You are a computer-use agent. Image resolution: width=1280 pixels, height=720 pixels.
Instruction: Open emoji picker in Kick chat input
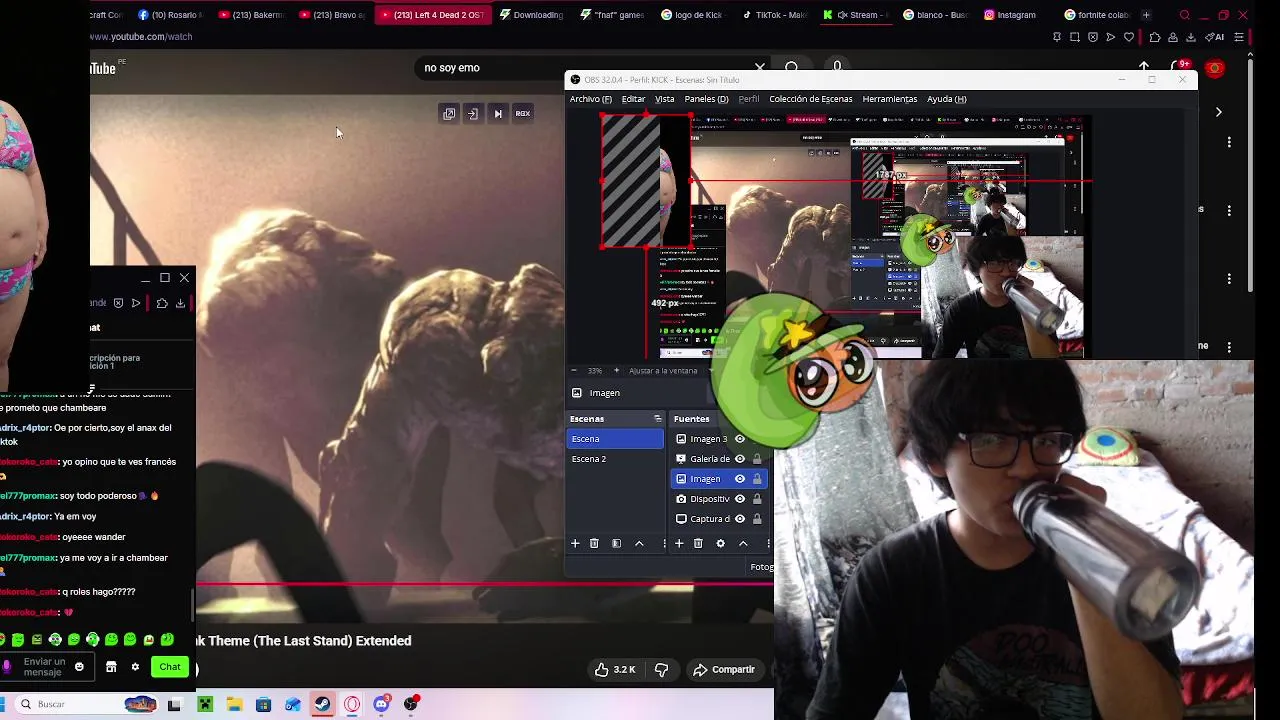(x=79, y=667)
